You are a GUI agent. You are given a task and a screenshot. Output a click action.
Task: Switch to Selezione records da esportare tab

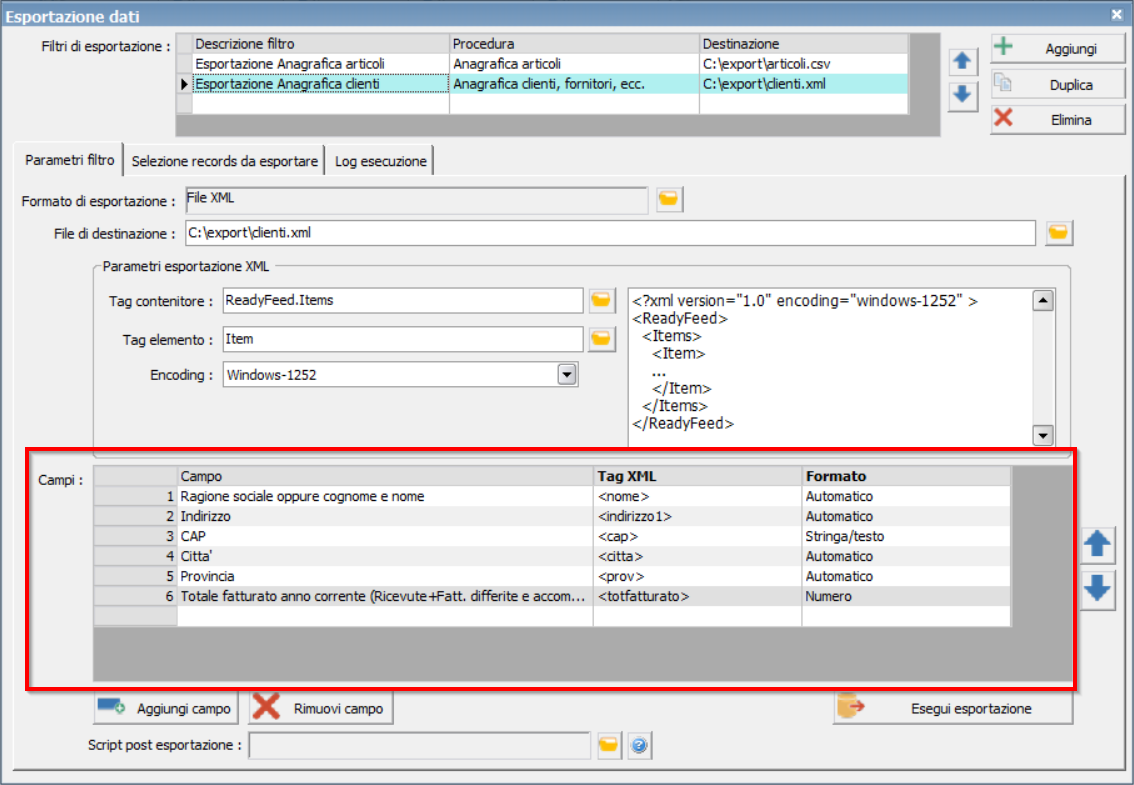(x=224, y=161)
